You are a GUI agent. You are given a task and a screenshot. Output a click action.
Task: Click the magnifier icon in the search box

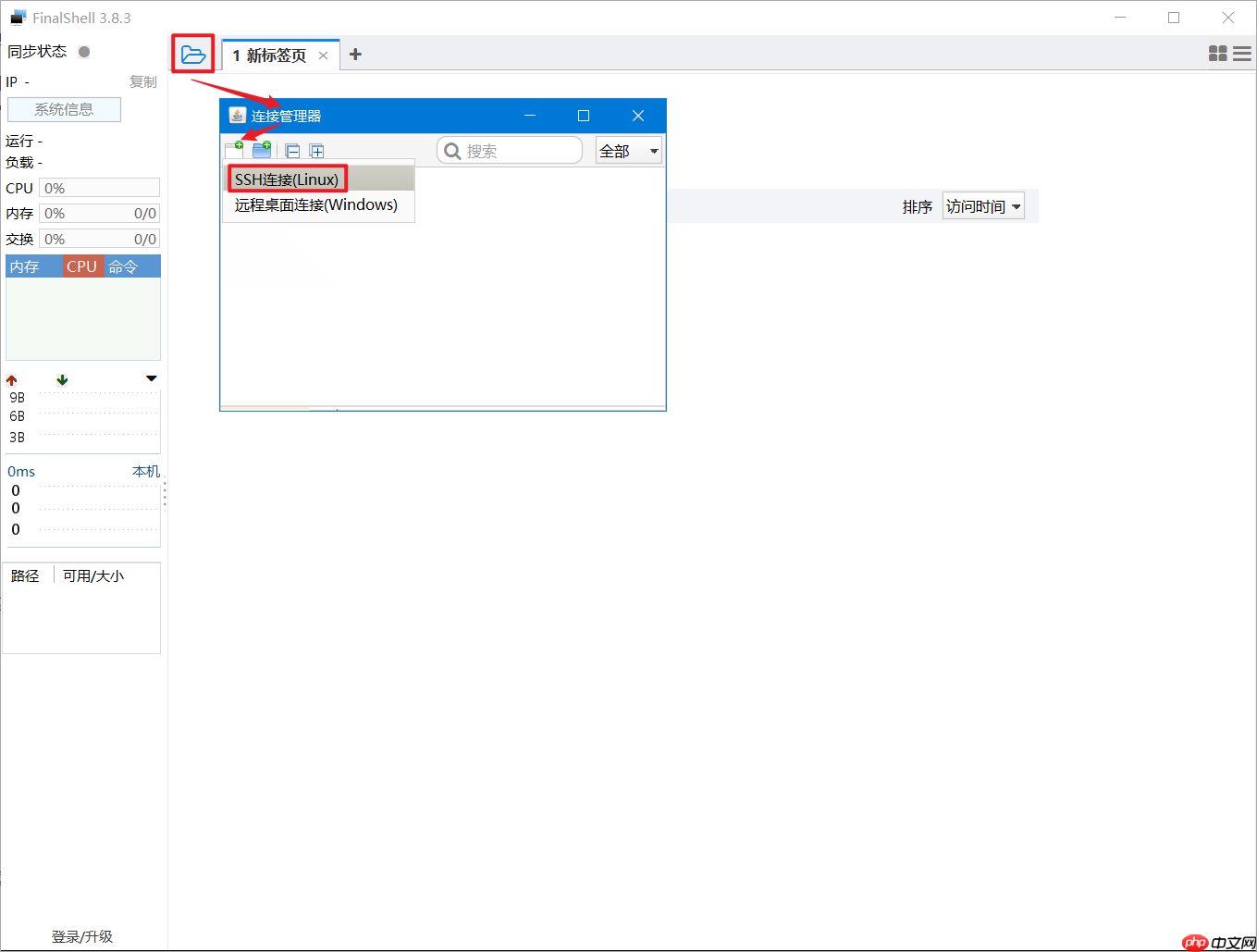click(452, 150)
